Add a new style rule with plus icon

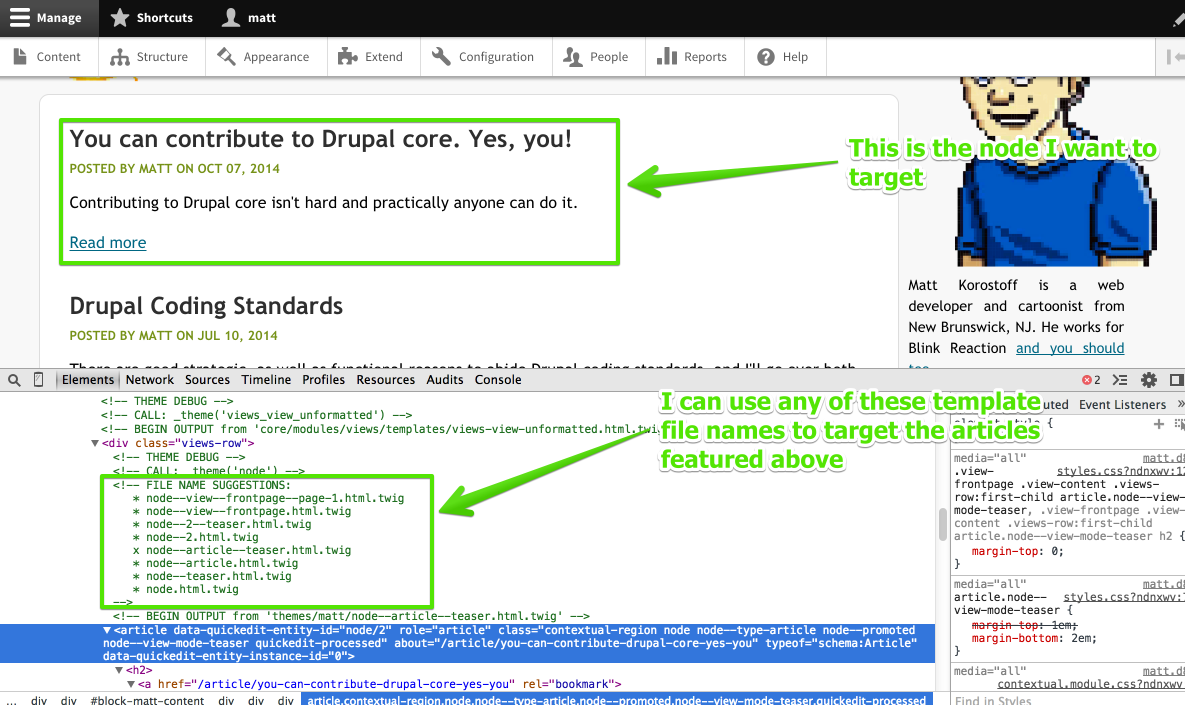[1159, 424]
